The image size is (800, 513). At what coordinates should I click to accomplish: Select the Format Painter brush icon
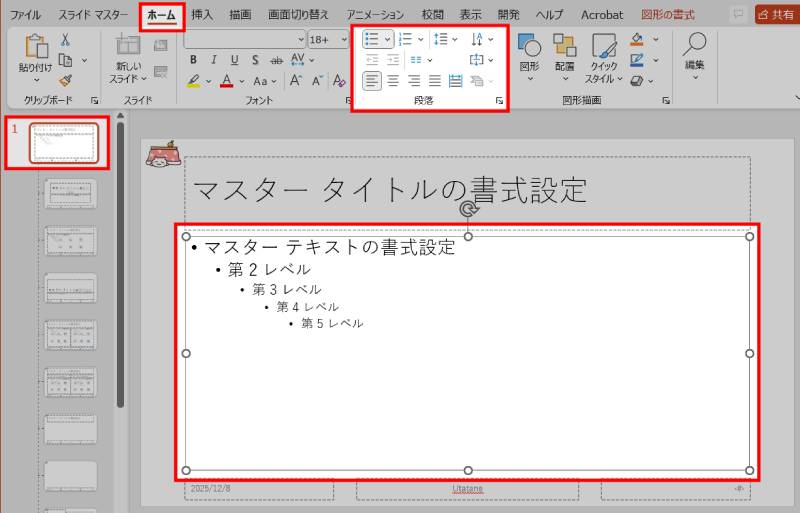click(65, 81)
